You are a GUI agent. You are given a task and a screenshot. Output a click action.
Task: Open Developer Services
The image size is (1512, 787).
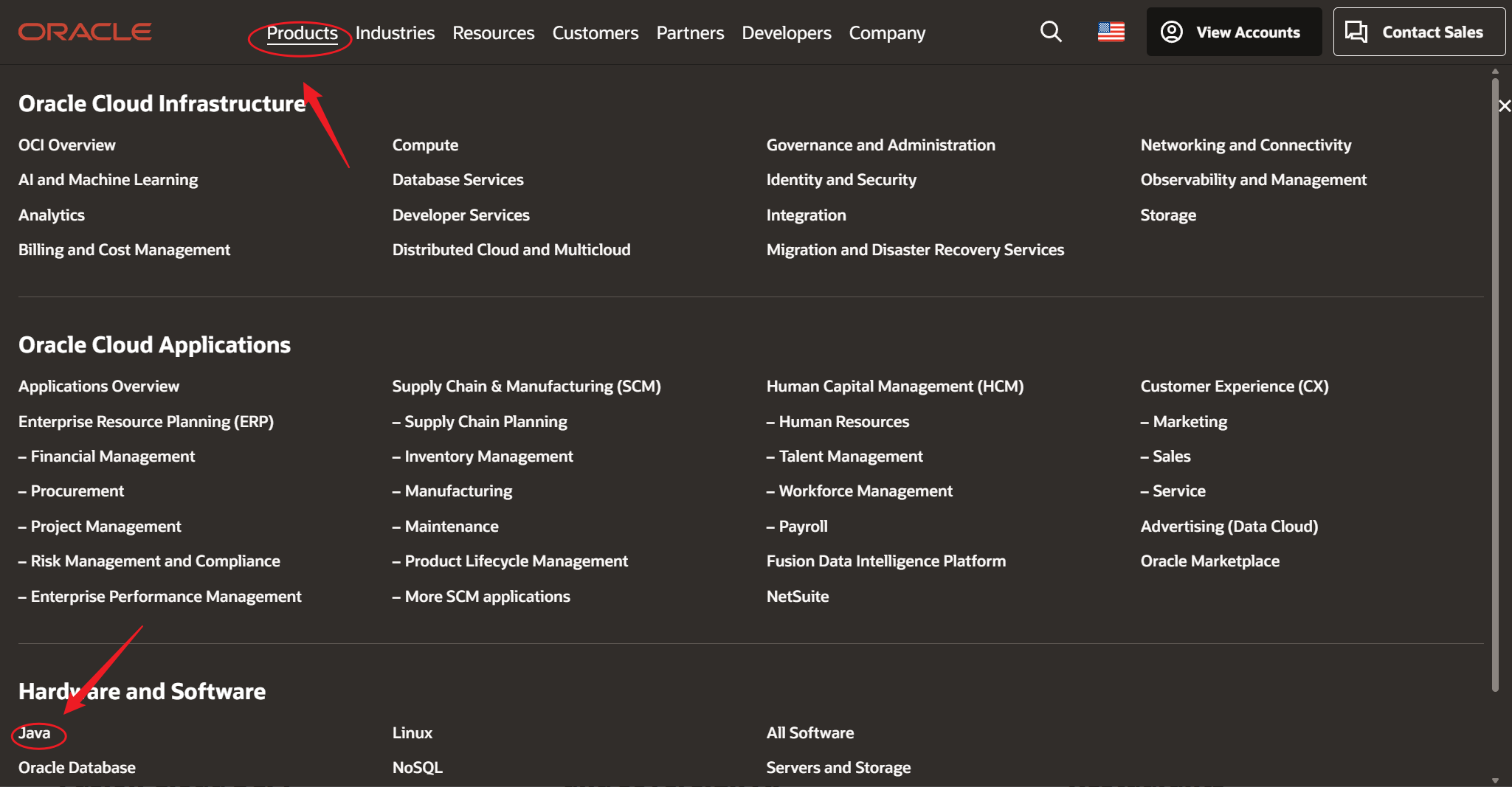(461, 215)
